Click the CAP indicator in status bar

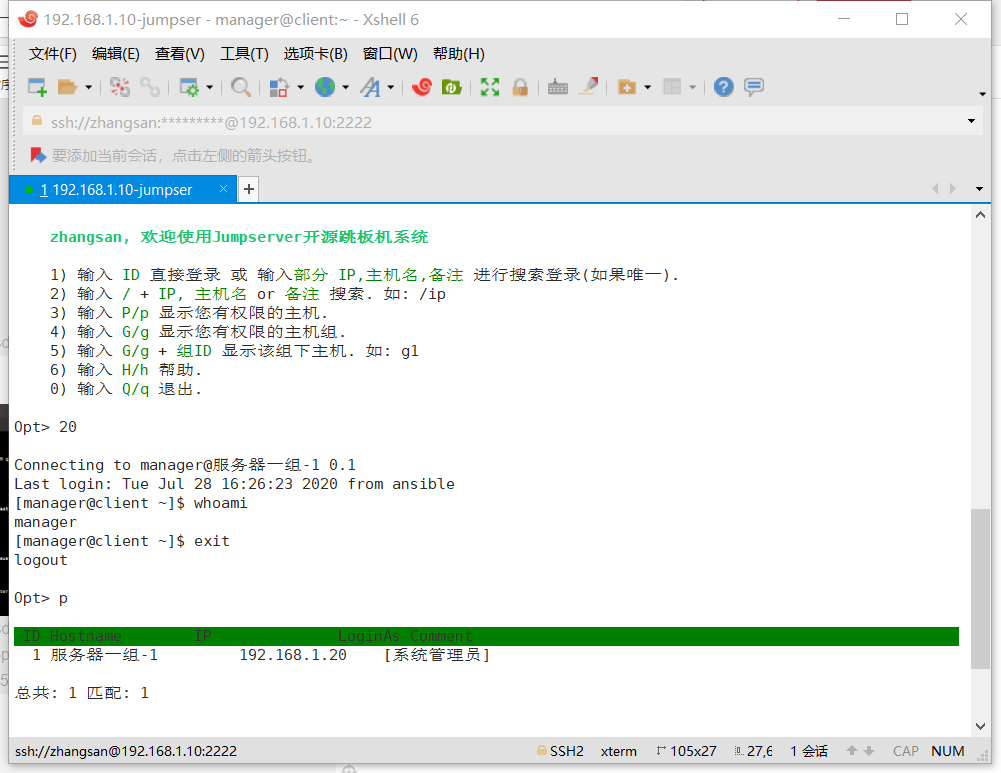pyautogui.click(x=905, y=751)
